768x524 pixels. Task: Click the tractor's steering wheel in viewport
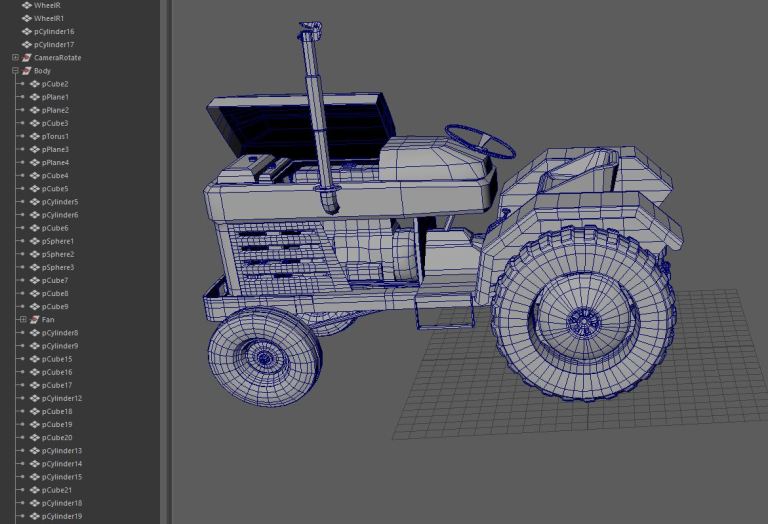click(x=478, y=139)
